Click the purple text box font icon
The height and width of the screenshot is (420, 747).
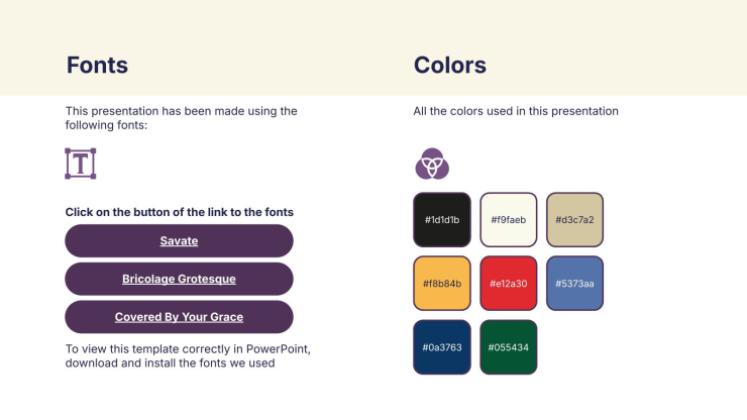point(80,163)
